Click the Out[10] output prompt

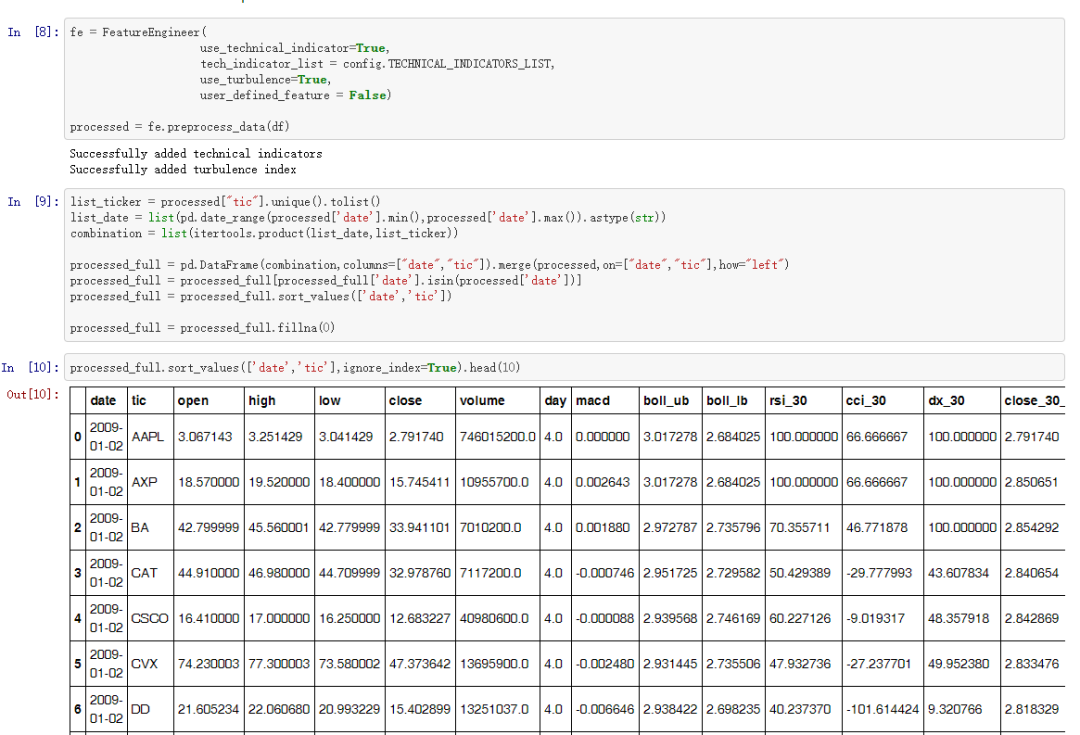pyautogui.click(x=31, y=395)
